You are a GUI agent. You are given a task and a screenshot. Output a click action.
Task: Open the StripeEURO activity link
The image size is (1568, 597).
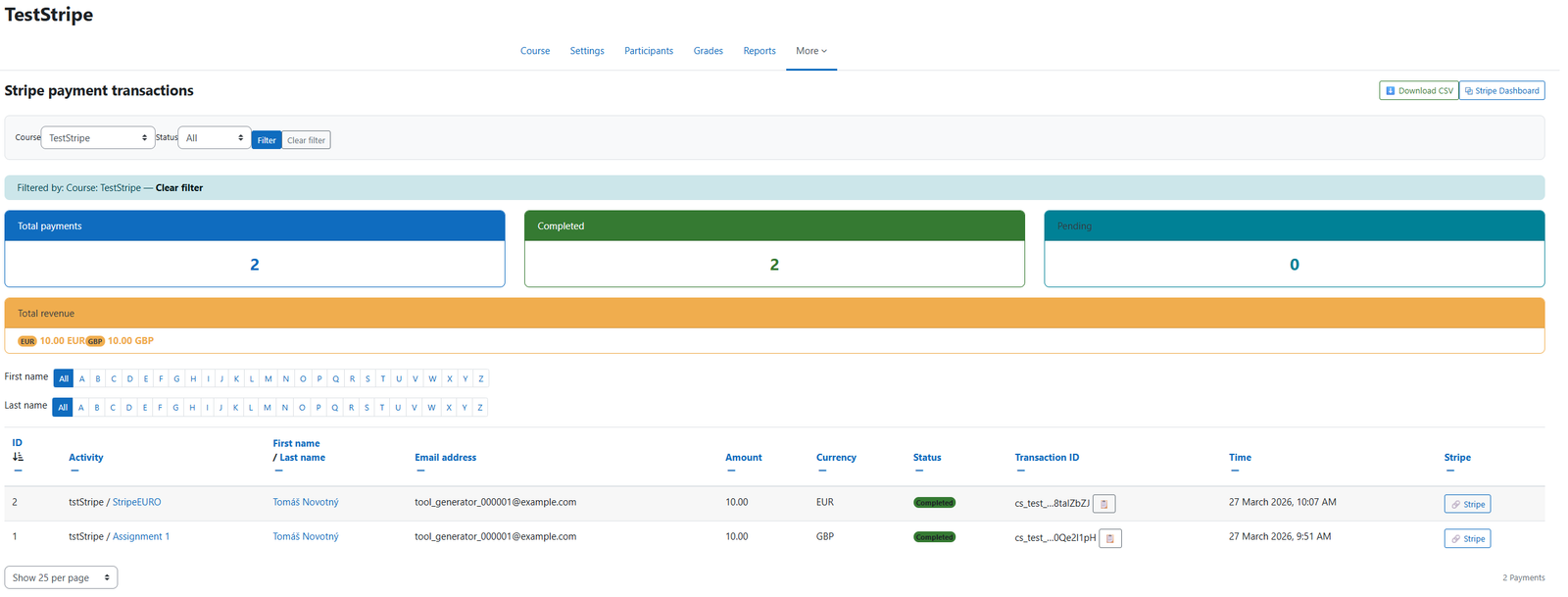pyautogui.click(x=136, y=502)
